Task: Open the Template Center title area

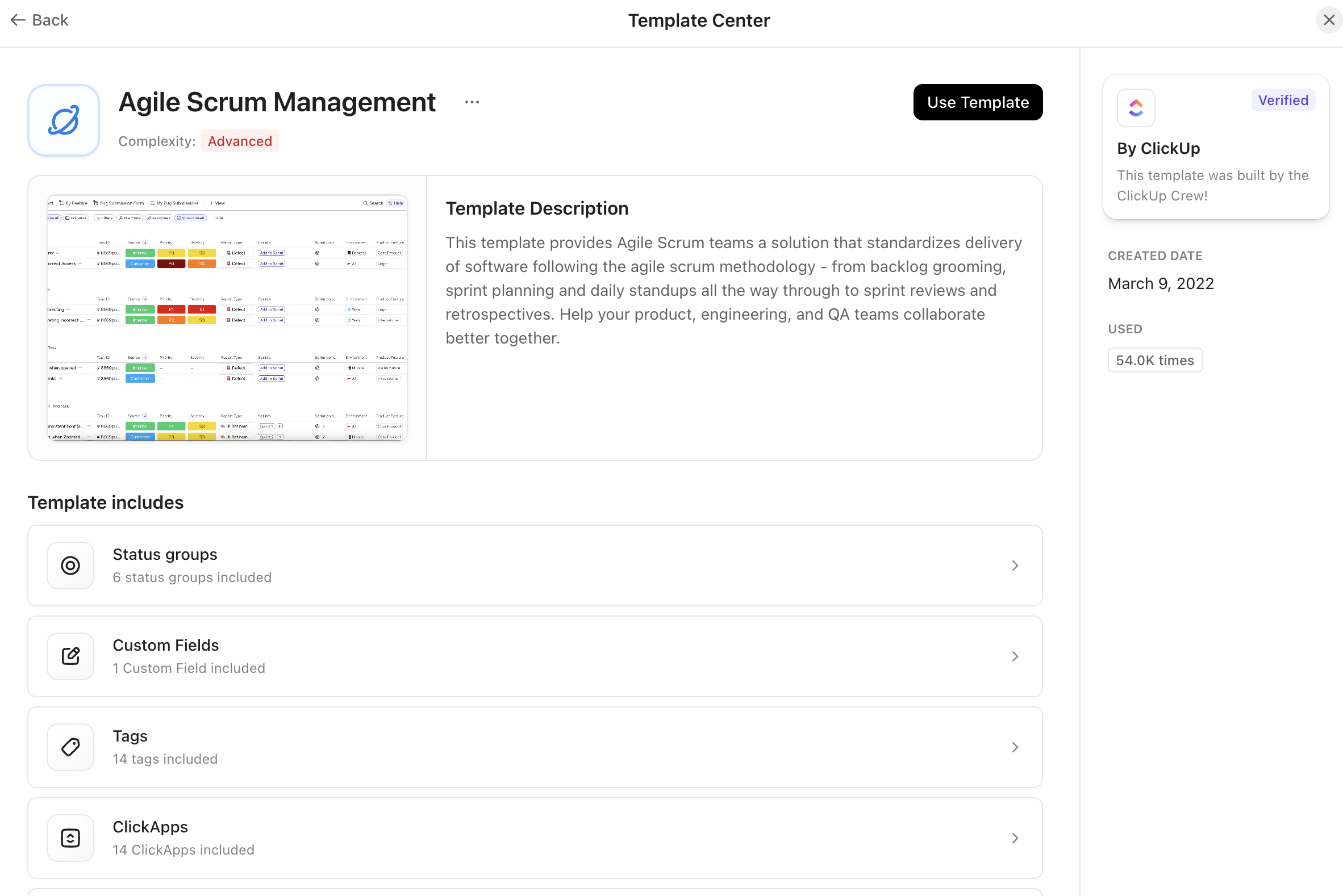Action: [699, 20]
